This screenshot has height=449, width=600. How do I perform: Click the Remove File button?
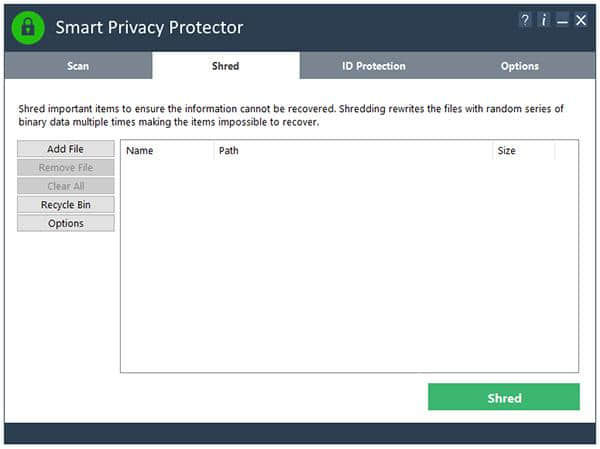click(x=66, y=168)
